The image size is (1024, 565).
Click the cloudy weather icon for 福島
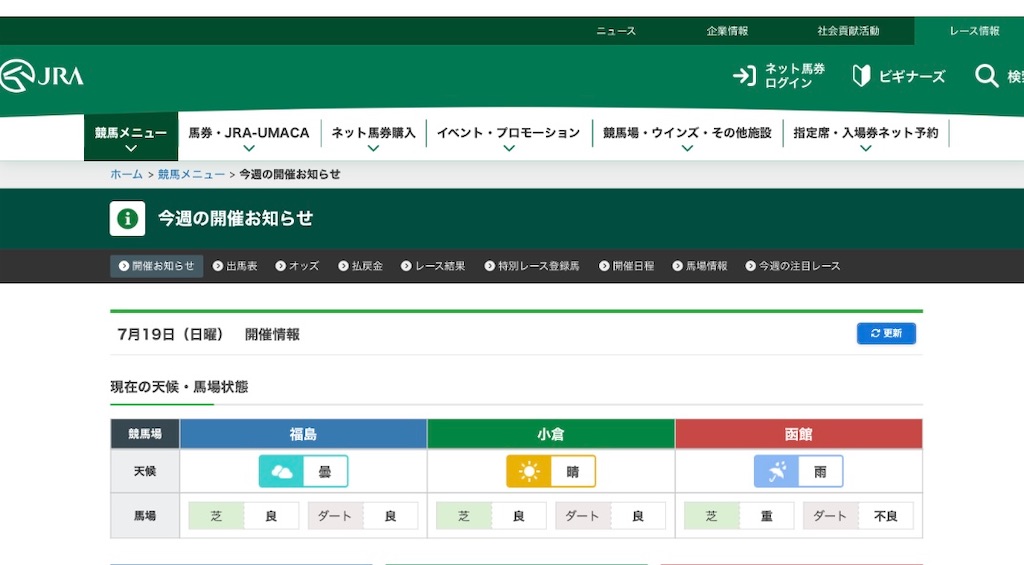pos(281,472)
